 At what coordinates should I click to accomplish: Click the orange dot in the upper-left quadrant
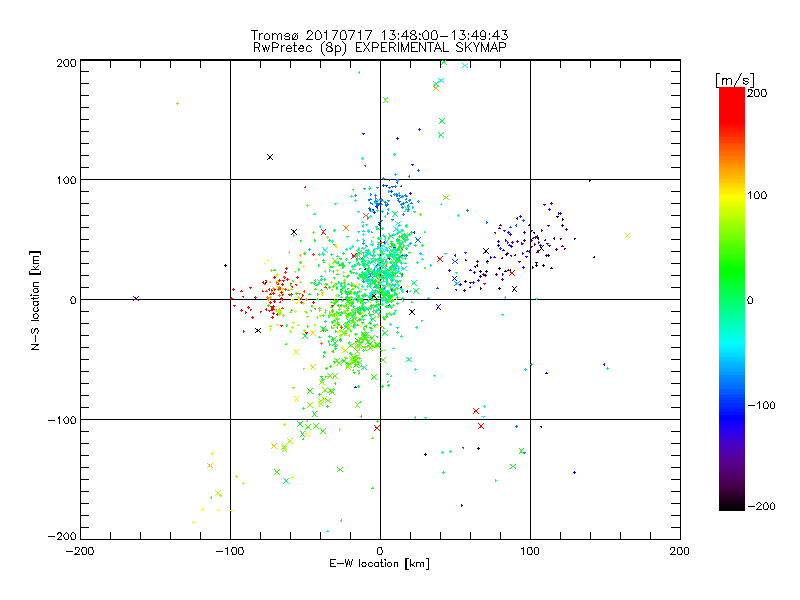coord(178,104)
